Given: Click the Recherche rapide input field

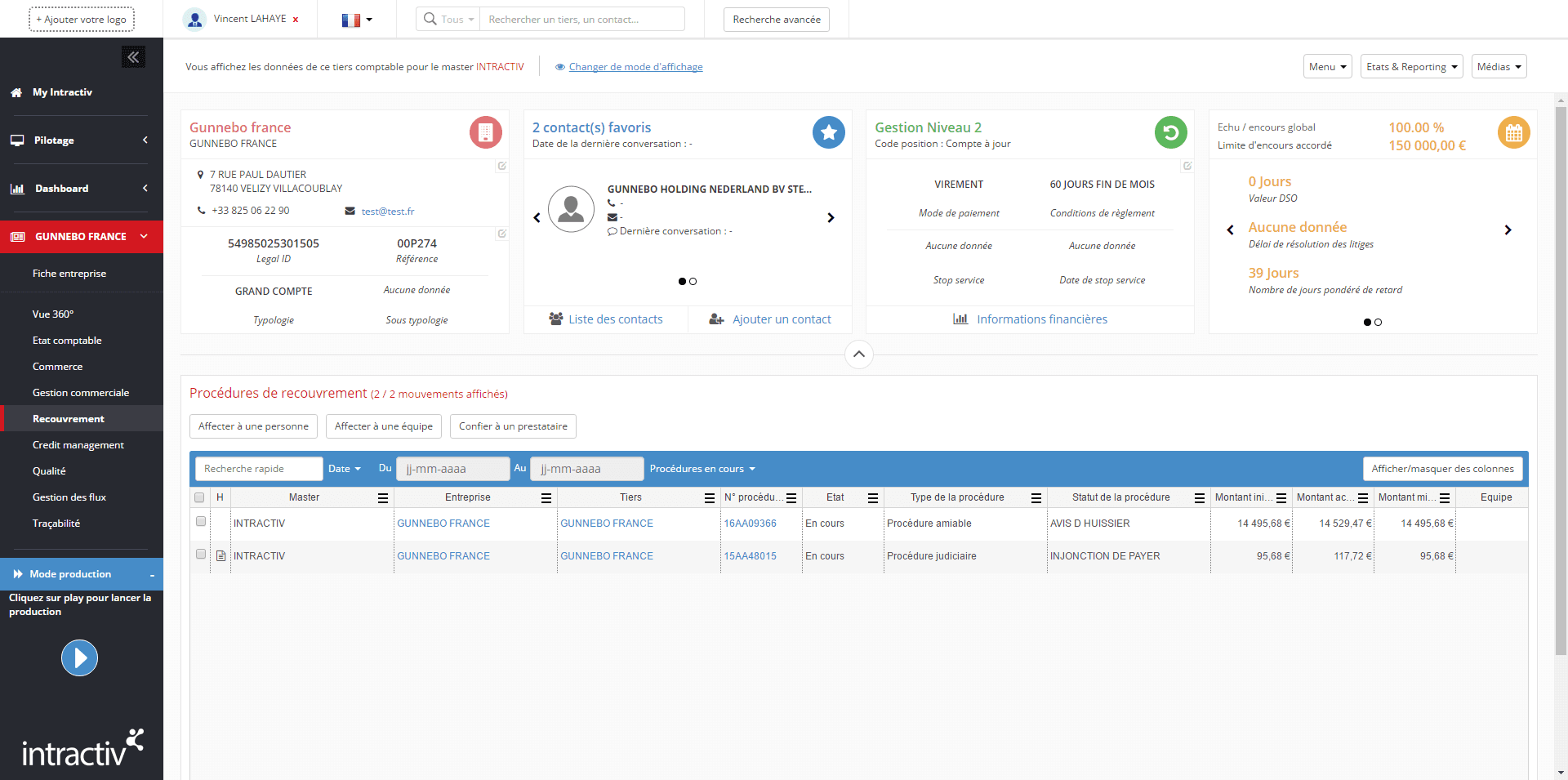Looking at the screenshot, I should [259, 469].
